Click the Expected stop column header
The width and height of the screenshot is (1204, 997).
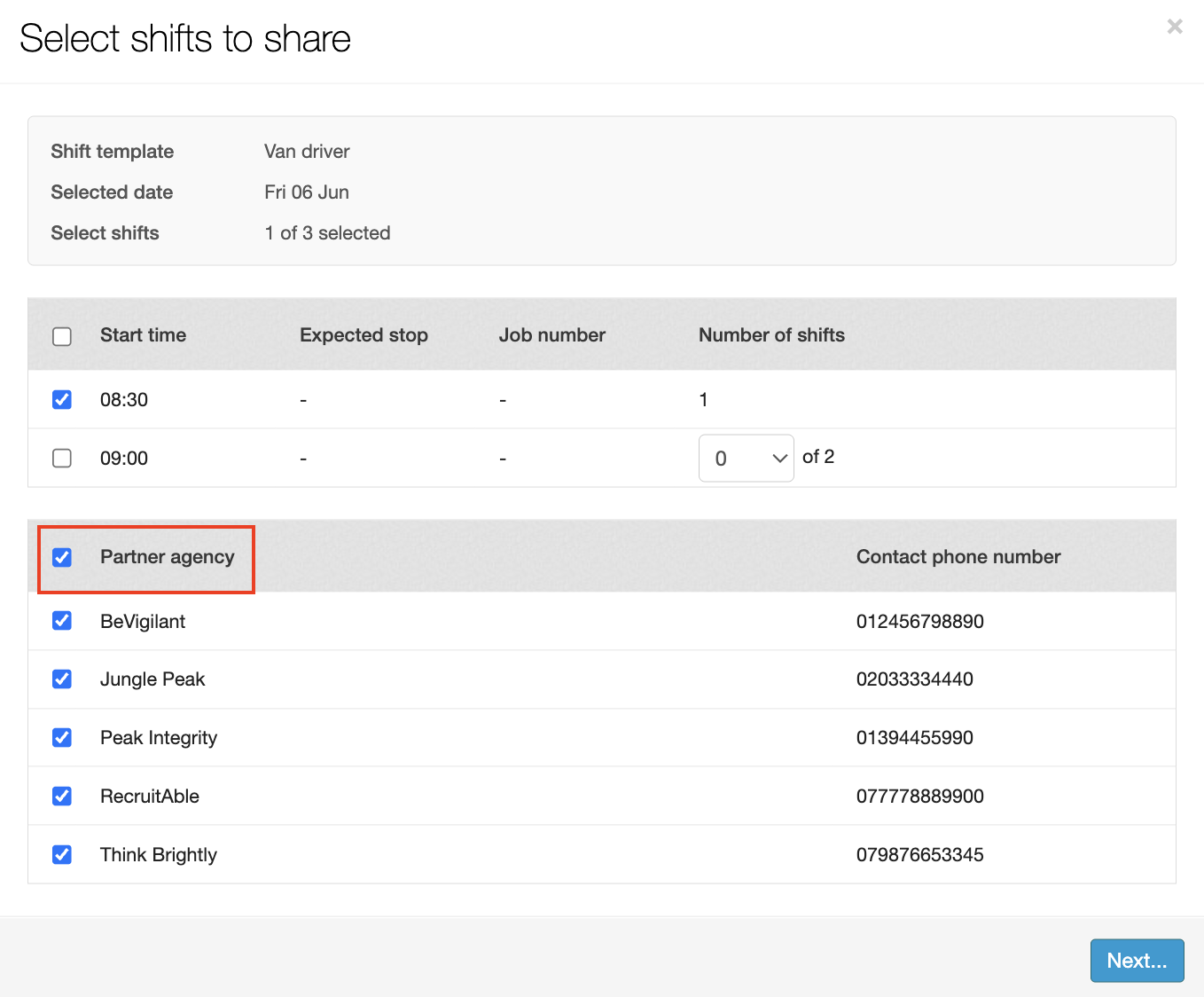point(364,335)
